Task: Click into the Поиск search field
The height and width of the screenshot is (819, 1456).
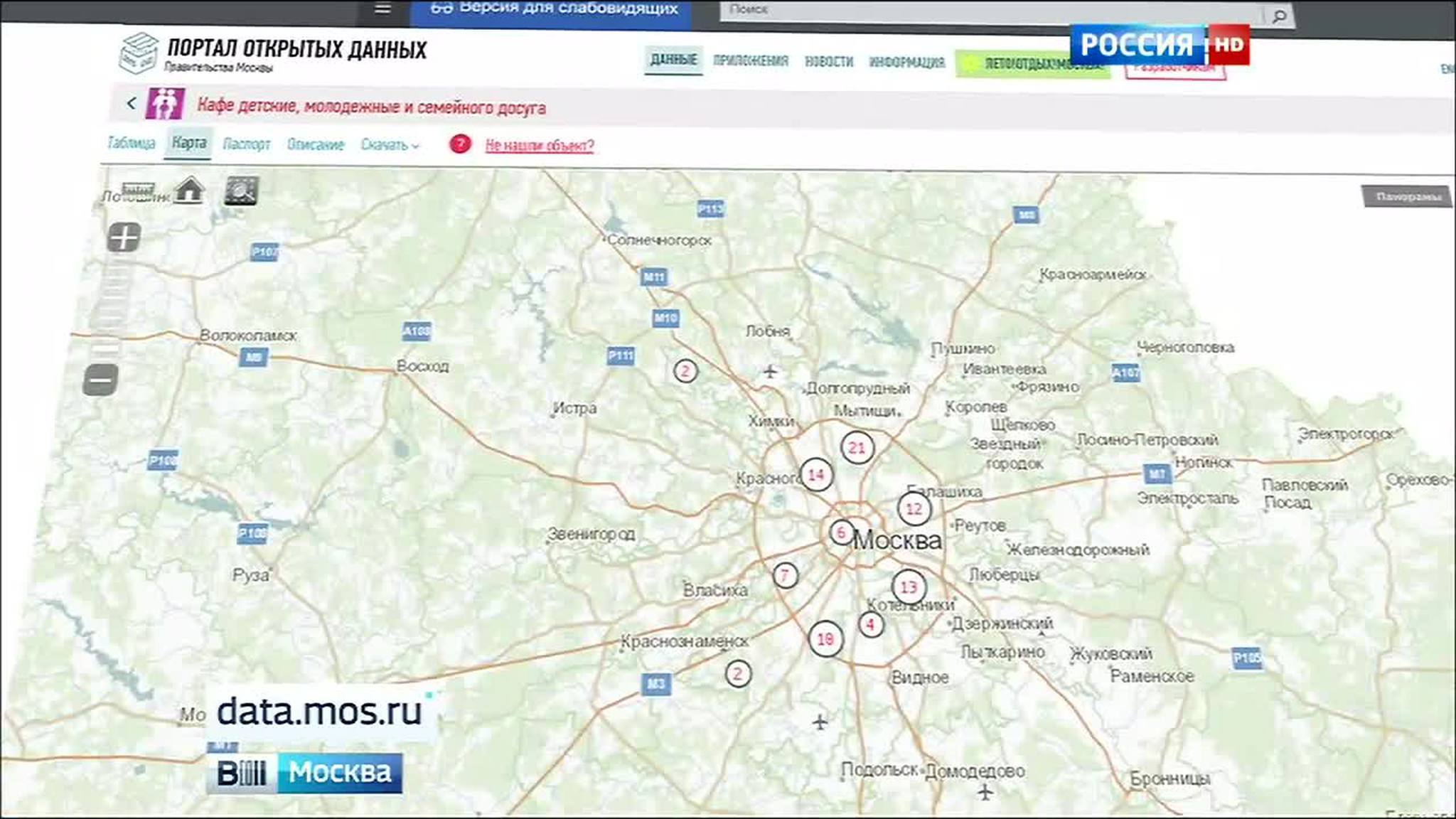Action: point(992,11)
